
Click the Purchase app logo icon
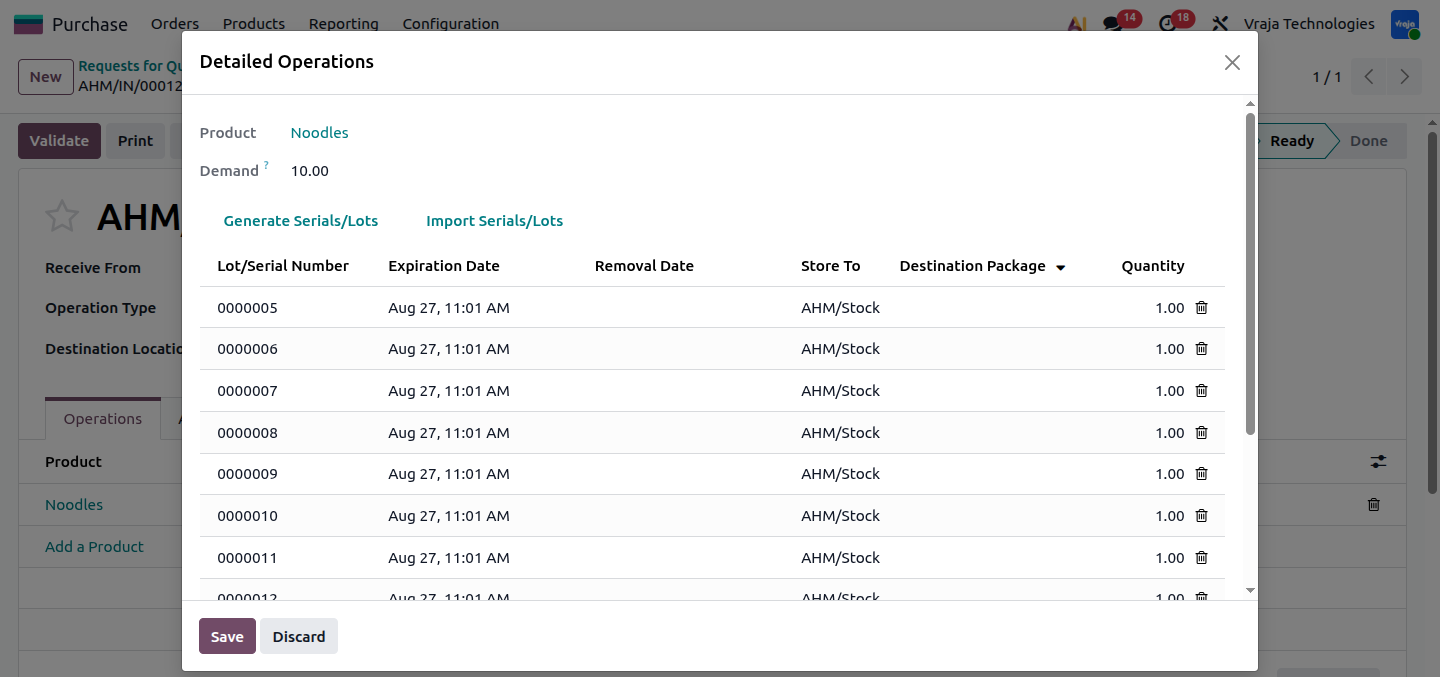(28, 24)
